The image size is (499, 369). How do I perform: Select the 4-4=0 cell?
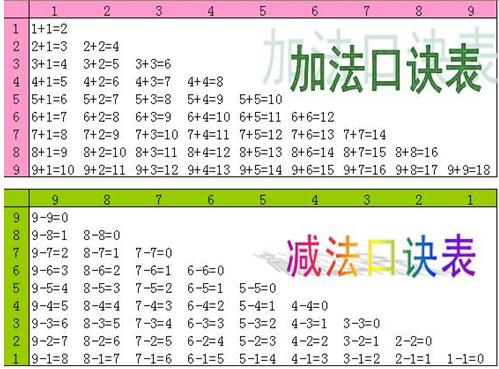(310, 306)
